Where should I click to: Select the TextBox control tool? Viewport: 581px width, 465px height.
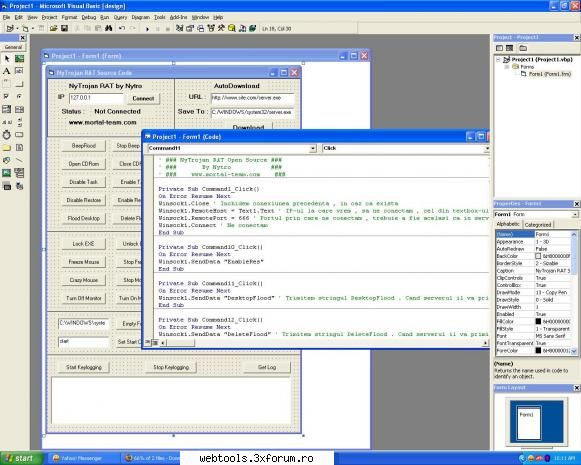pyautogui.click(x=19, y=71)
